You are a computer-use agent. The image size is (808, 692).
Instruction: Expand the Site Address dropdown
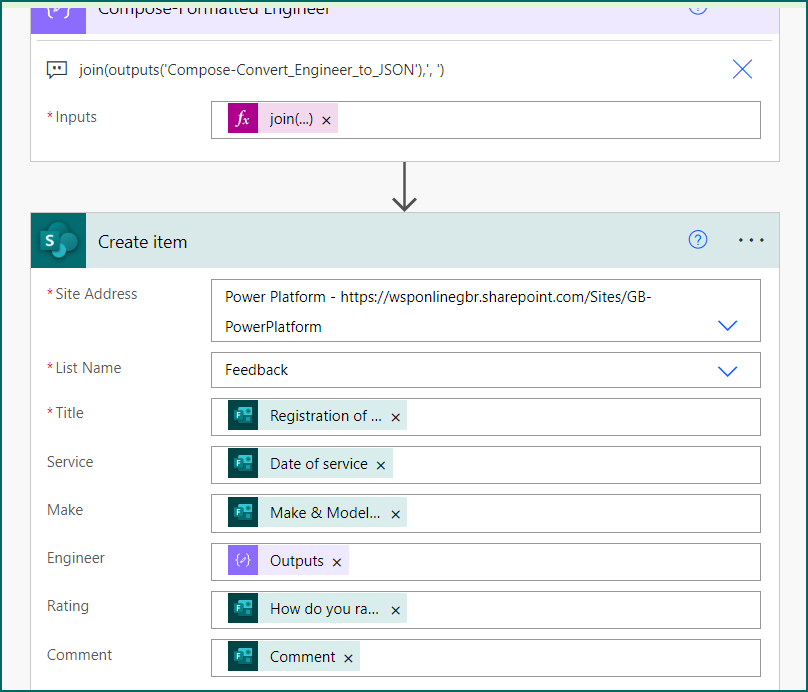click(x=727, y=326)
